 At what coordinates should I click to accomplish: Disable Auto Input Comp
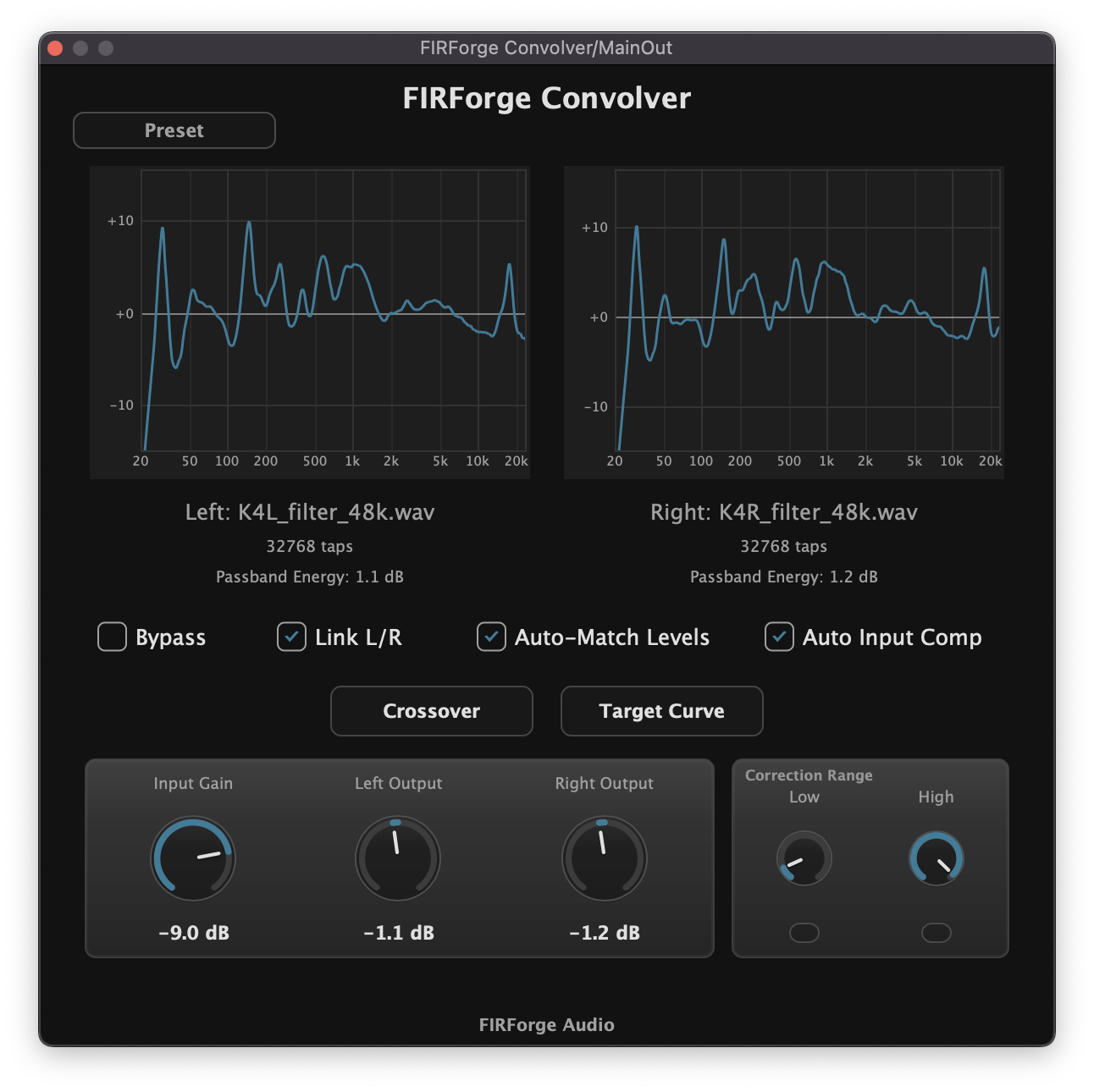[x=779, y=637]
